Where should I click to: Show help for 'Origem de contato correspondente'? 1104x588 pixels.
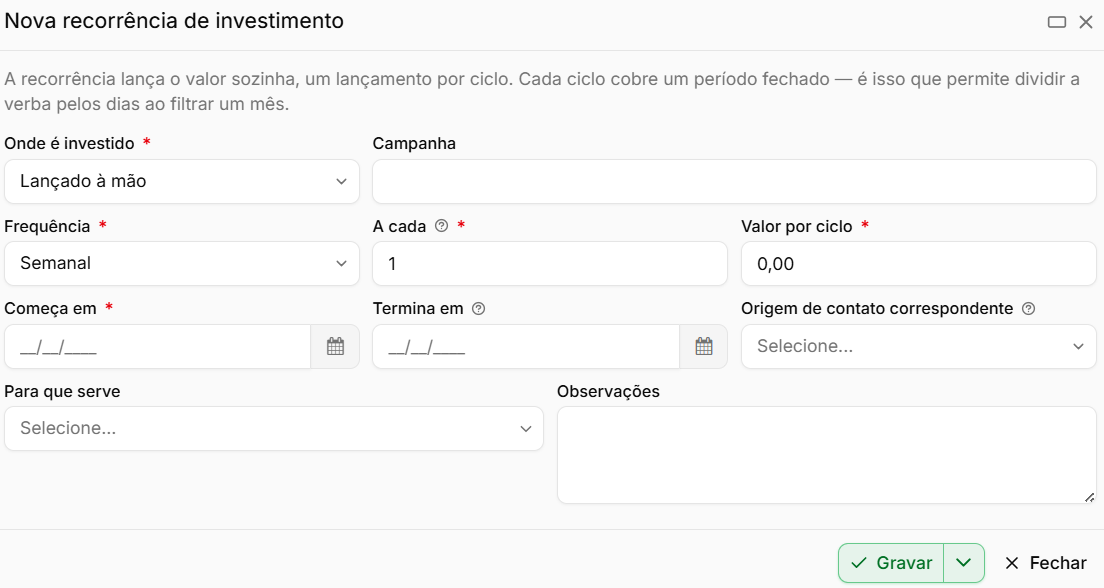pyautogui.click(x=1029, y=308)
